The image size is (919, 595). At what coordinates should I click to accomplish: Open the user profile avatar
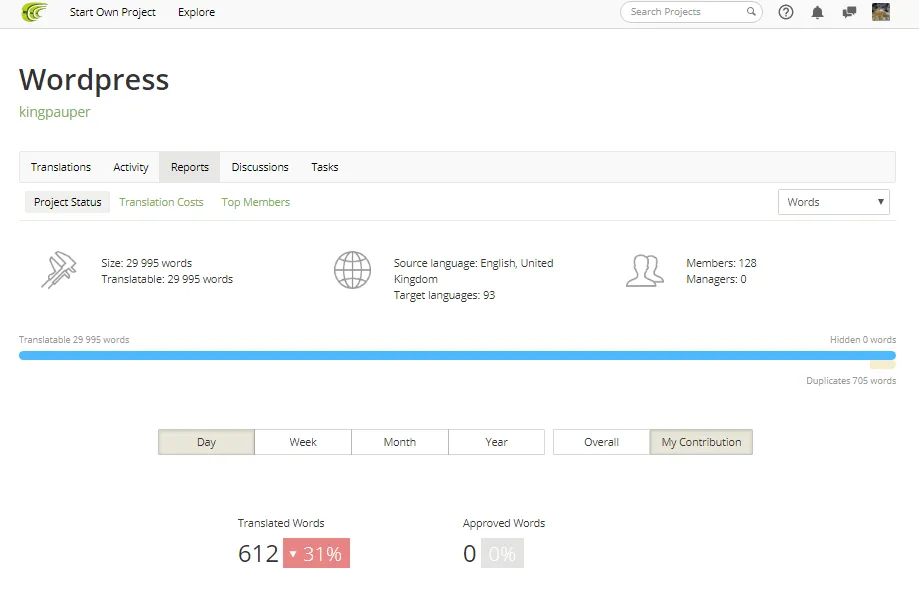[x=880, y=12]
